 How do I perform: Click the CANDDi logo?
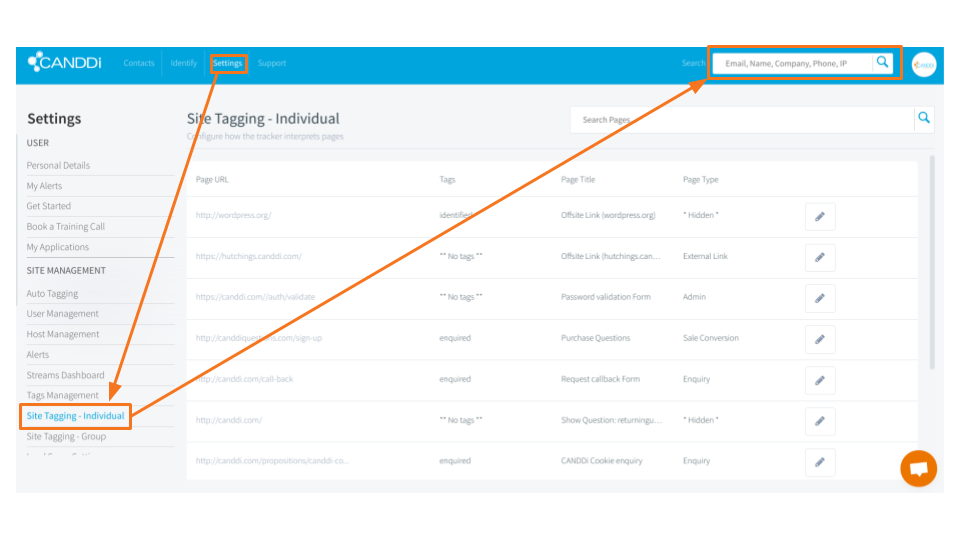(x=64, y=62)
